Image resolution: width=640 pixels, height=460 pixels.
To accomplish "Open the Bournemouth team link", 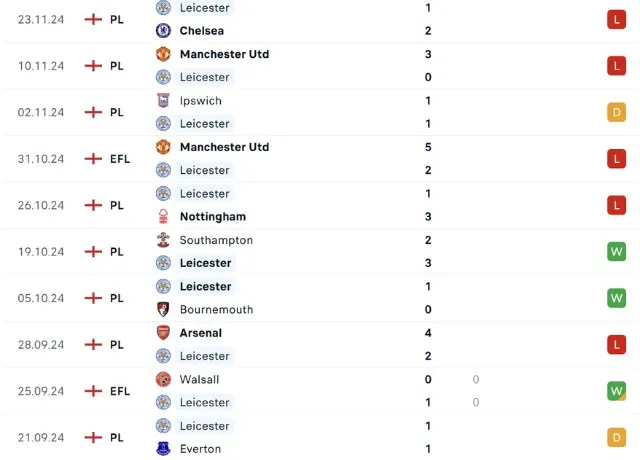I will [216, 310].
